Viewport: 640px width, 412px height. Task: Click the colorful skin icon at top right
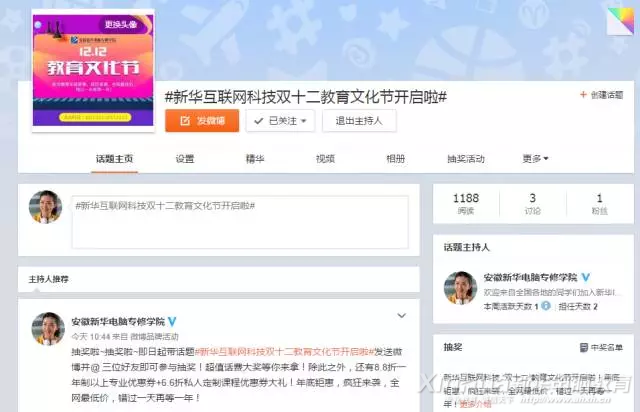620,21
